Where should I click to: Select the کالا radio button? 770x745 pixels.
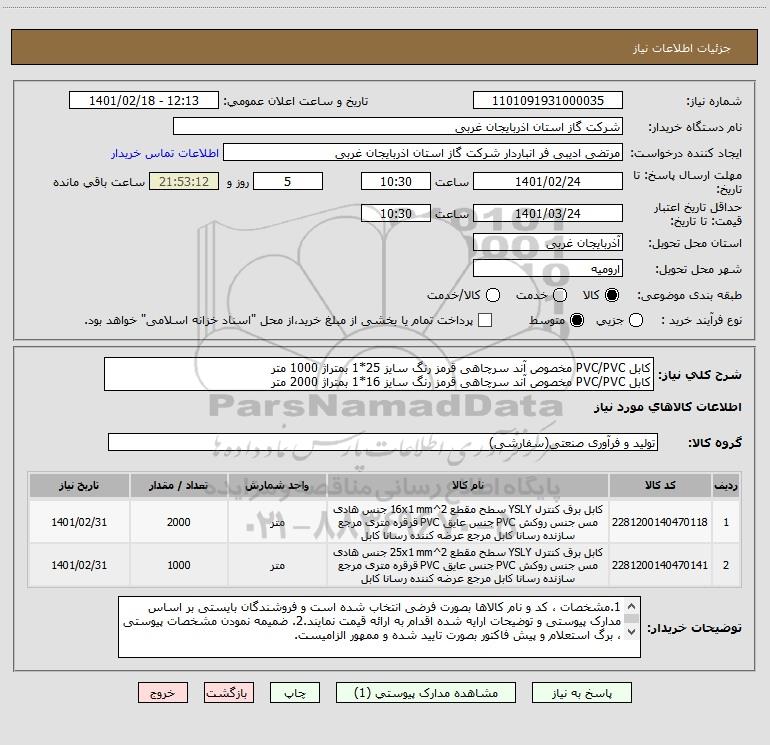pos(612,295)
